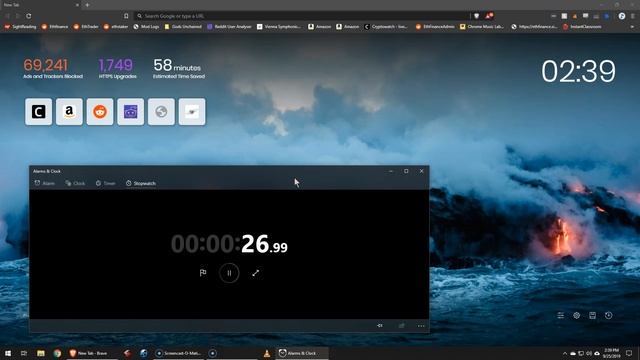This screenshot has width=640, height=360.
Task: Open the gray globe top site tile
Action: tap(161, 111)
